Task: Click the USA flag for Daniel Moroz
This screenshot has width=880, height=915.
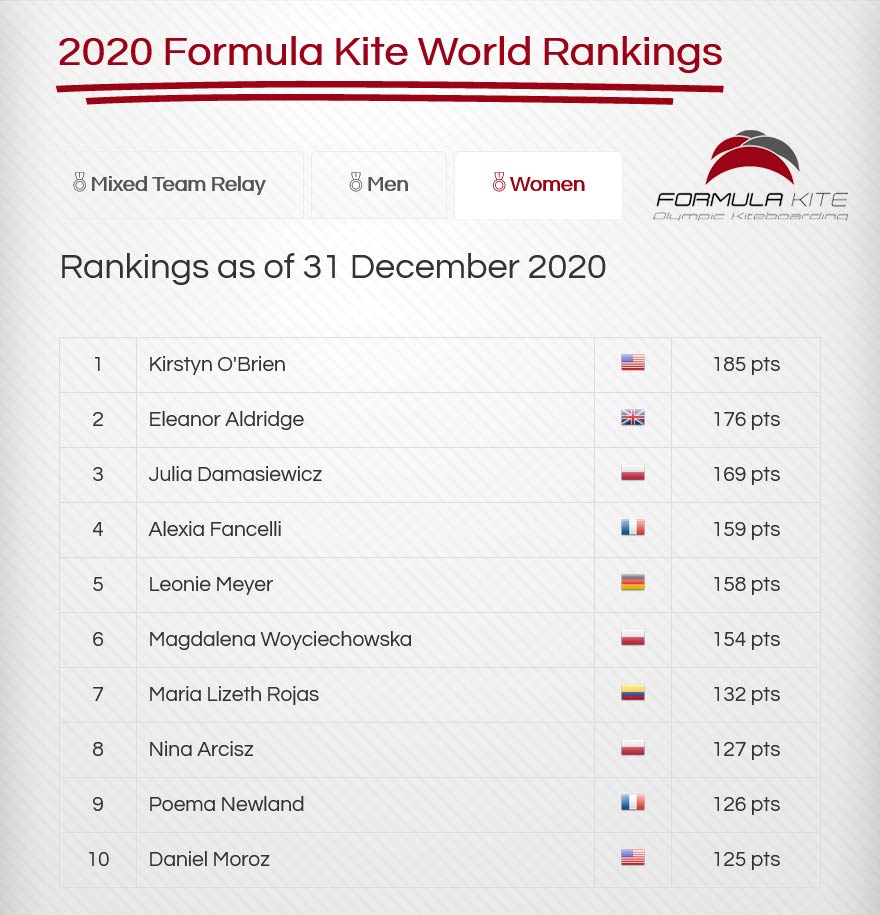Action: 633,858
